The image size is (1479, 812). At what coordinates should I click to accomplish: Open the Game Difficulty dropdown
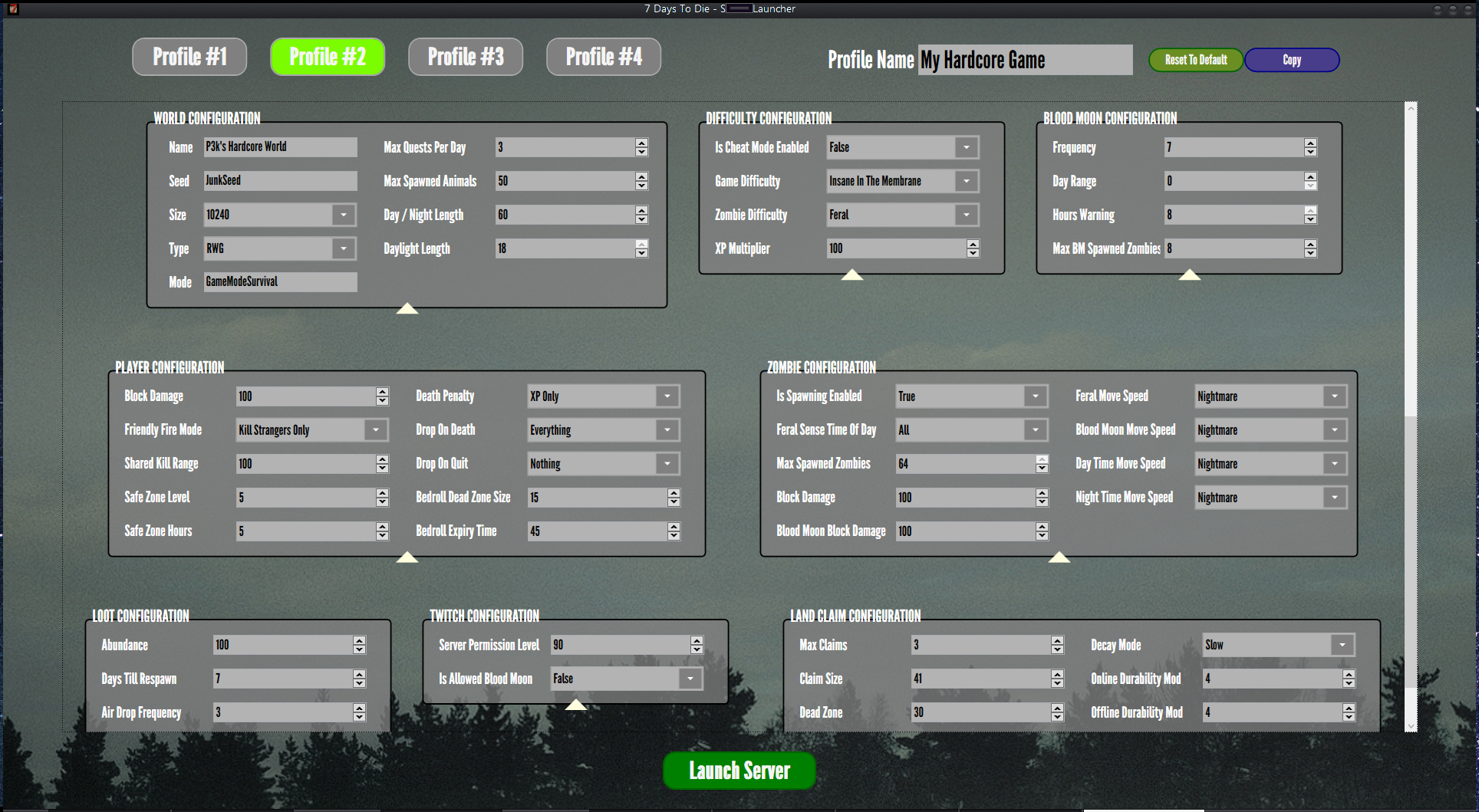[903, 181]
